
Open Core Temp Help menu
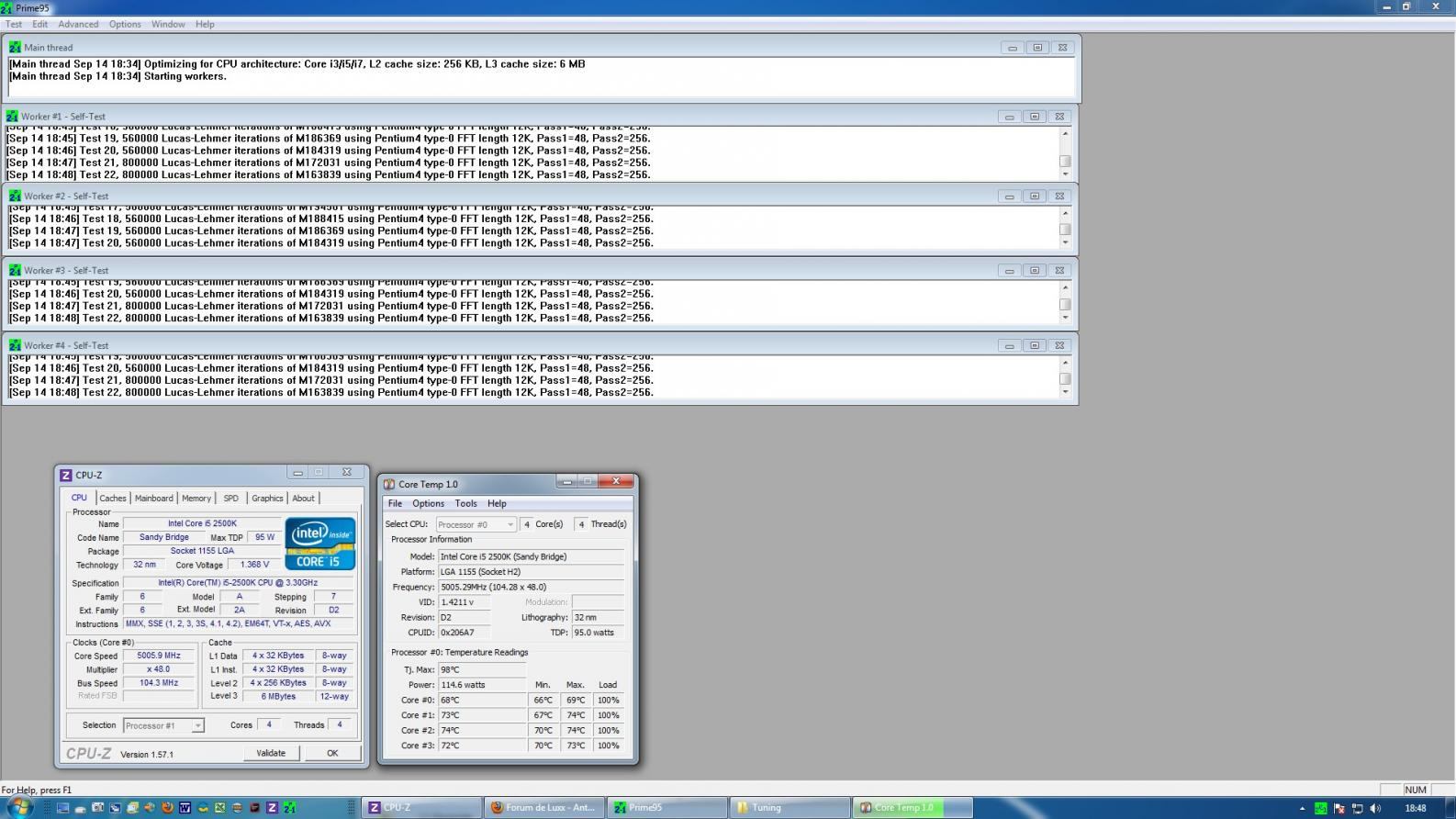(497, 503)
